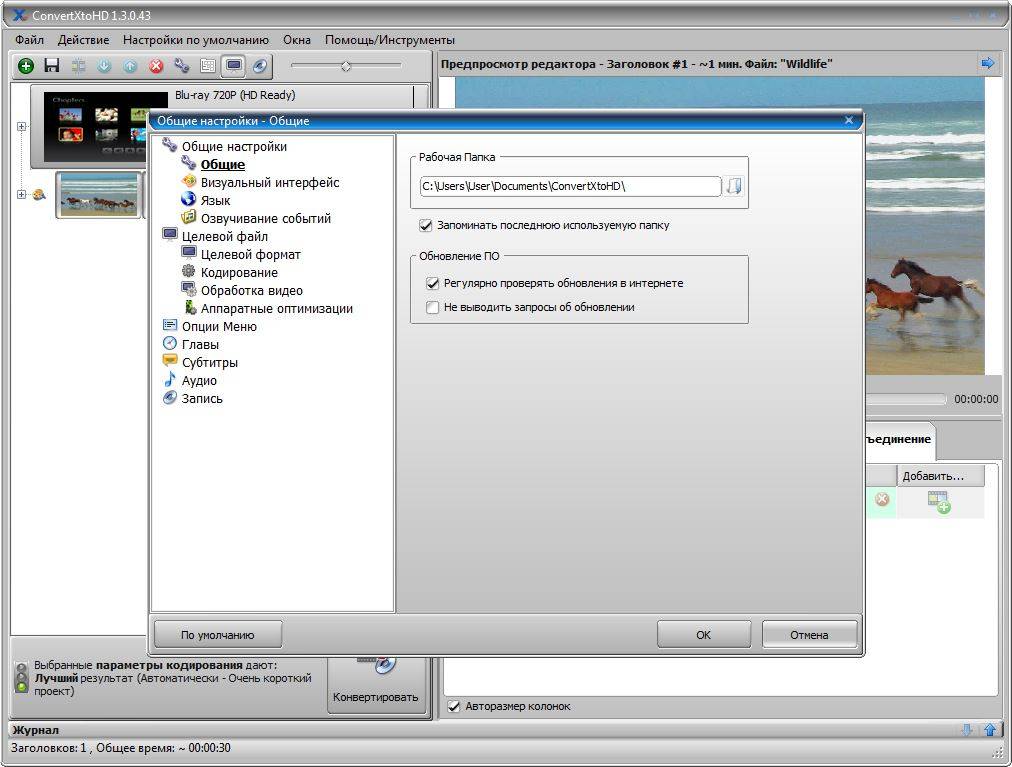Toggle Запоминать последнюю используемую папку checkbox
This screenshot has width=1012, height=767.
tap(425, 225)
